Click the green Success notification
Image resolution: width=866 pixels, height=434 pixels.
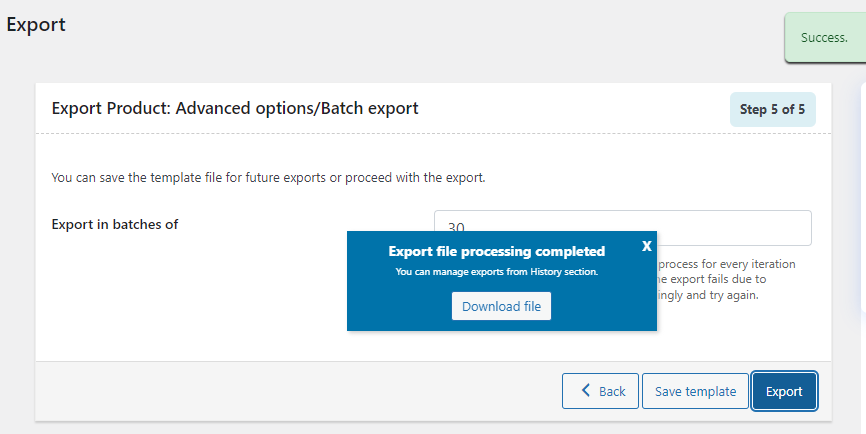[x=825, y=38]
